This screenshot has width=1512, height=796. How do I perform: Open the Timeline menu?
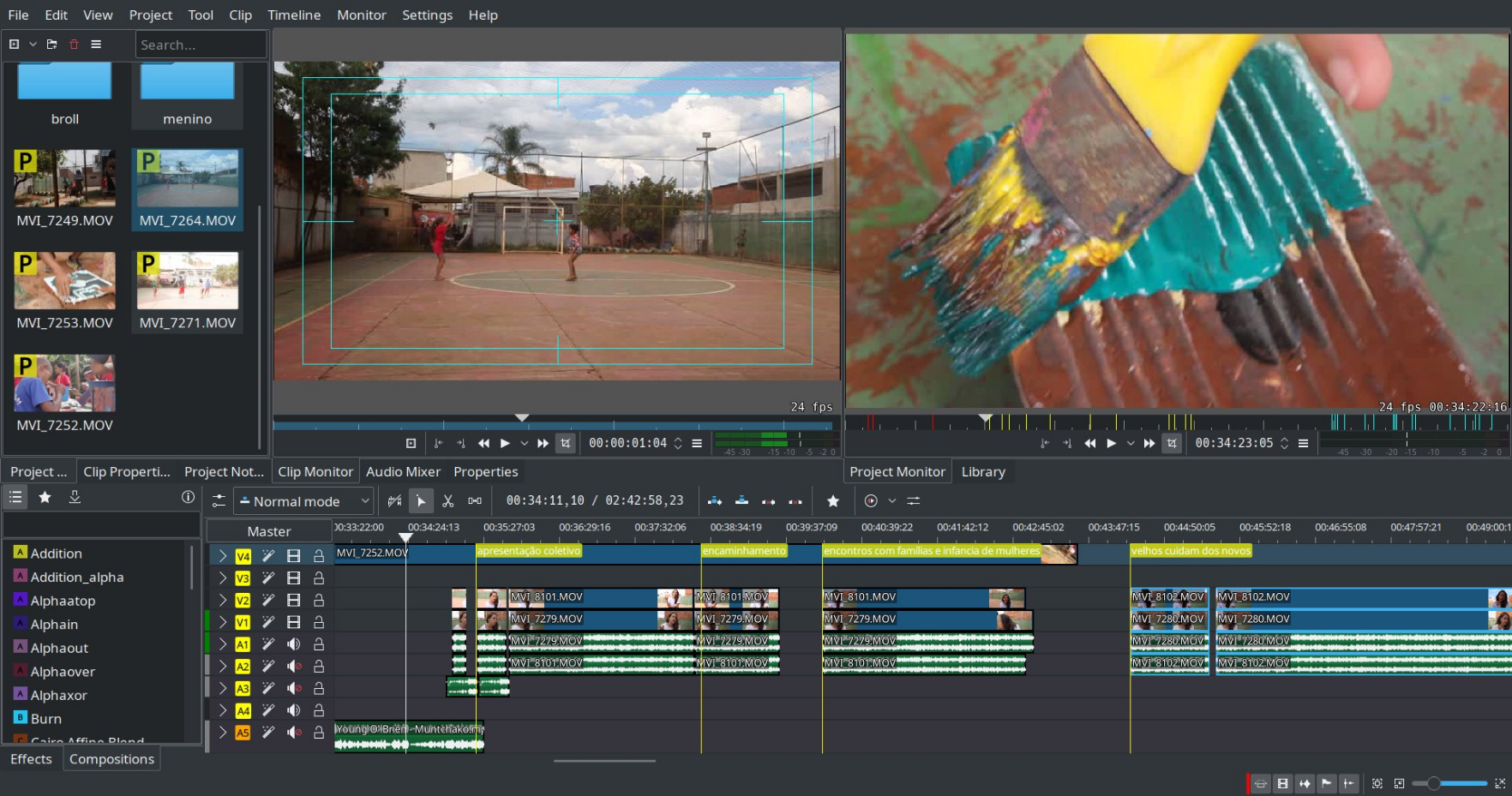pyautogui.click(x=294, y=15)
